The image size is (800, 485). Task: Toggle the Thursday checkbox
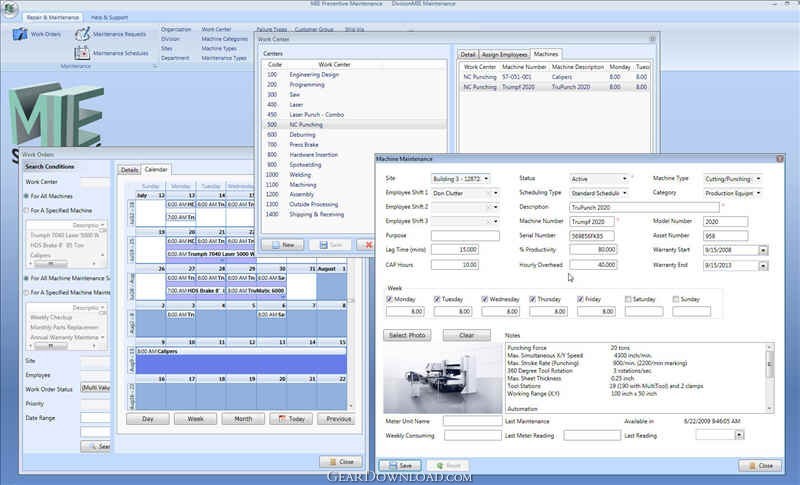pos(532,299)
